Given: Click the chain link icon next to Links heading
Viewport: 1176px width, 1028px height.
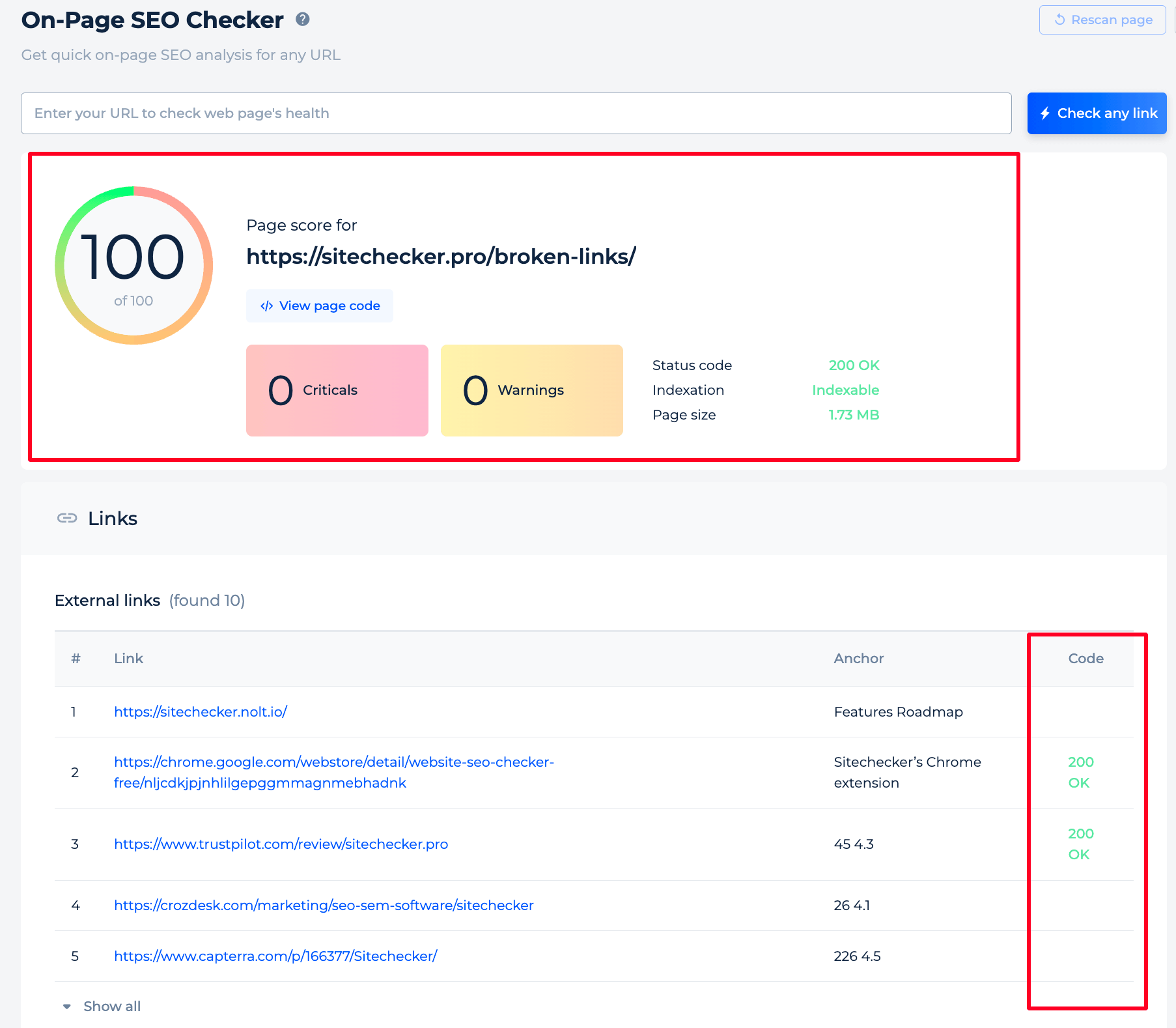Looking at the screenshot, I should (x=67, y=518).
